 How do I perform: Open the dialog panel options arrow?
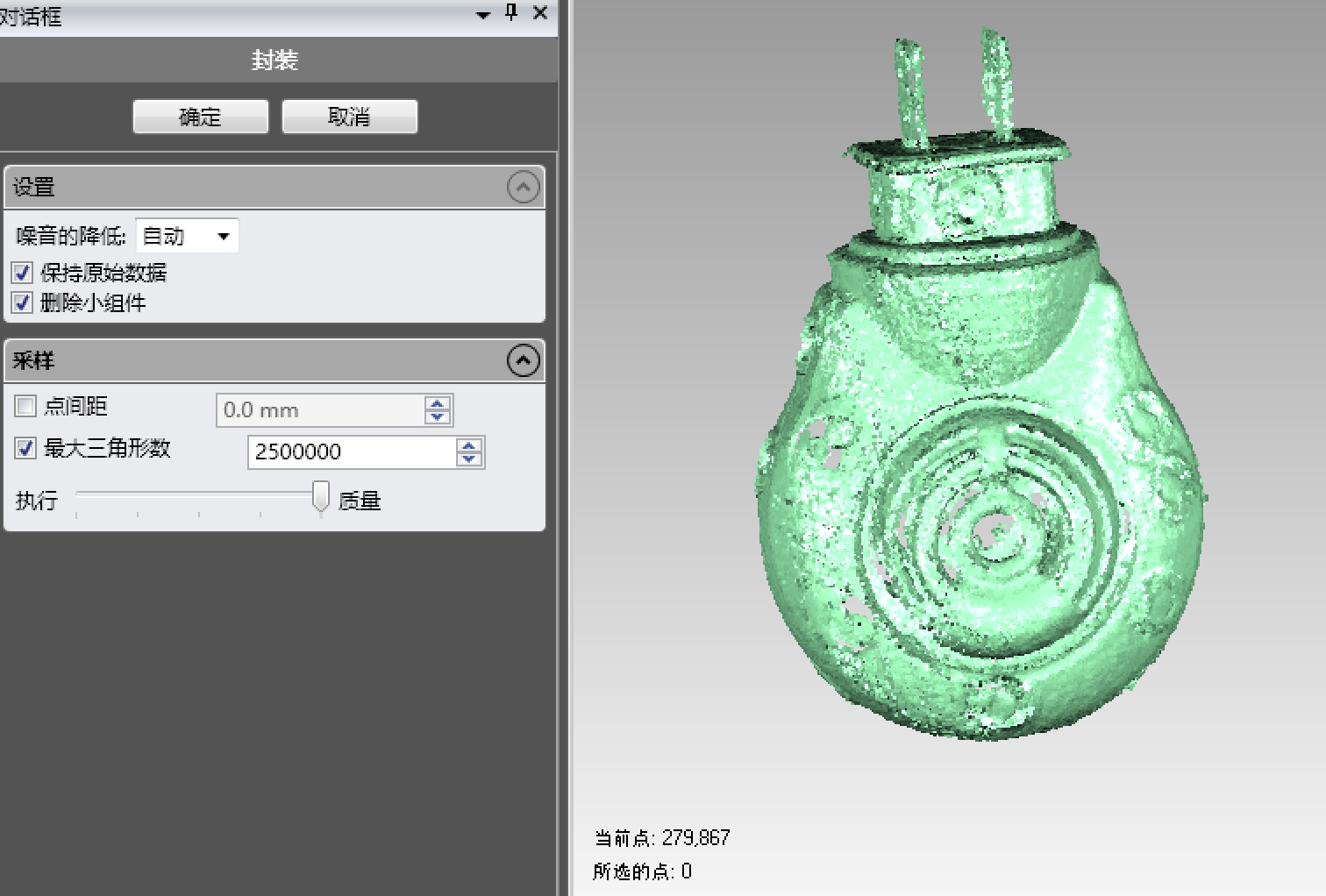482,15
